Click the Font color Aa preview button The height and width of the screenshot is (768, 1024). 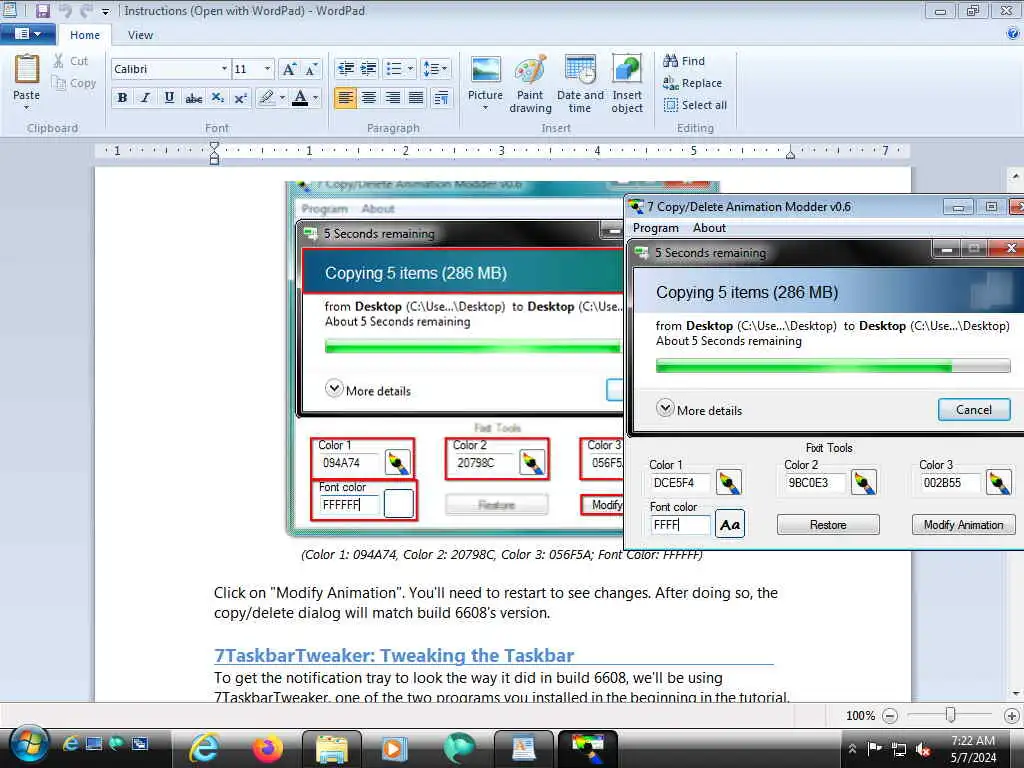[729, 524]
